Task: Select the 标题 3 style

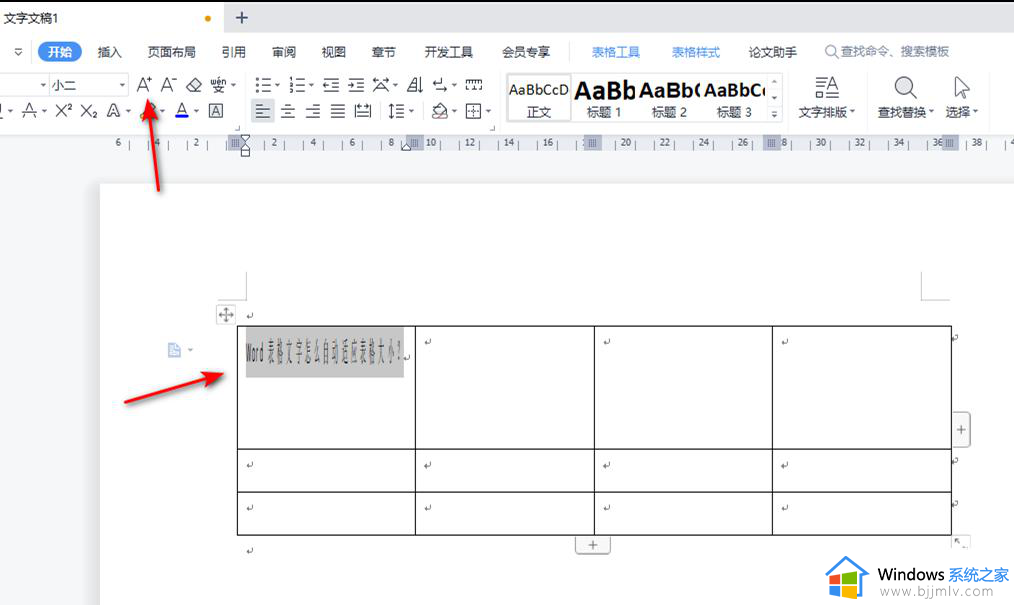Action: pos(735,98)
